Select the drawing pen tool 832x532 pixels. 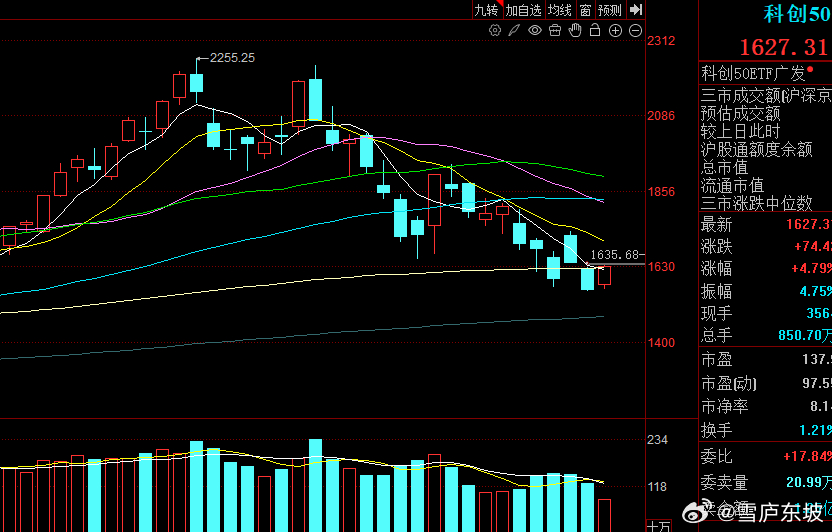[514, 30]
